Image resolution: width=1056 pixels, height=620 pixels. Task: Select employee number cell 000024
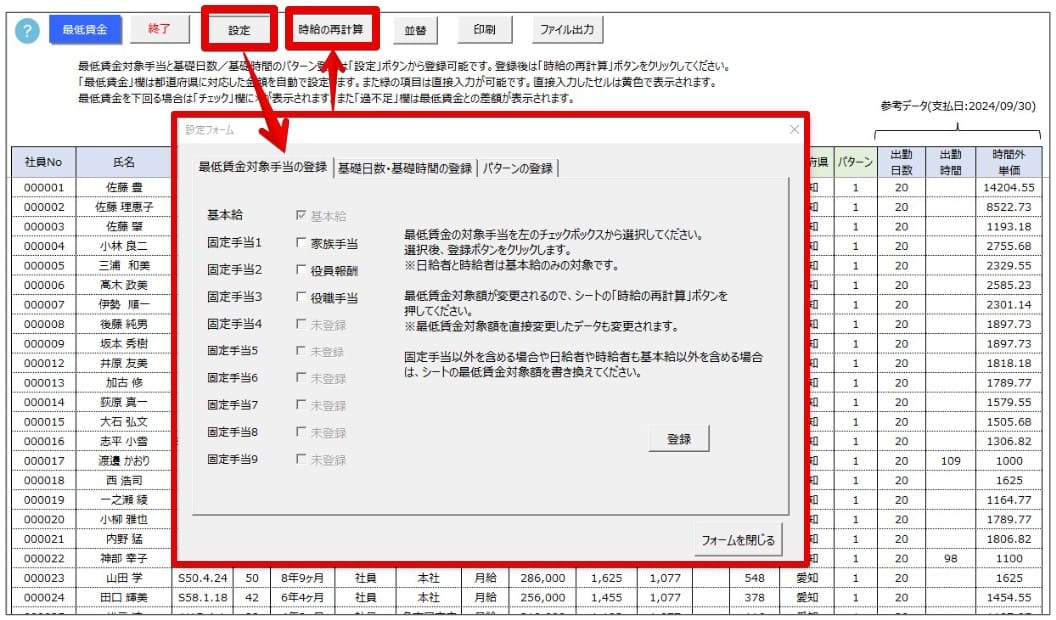[44, 597]
